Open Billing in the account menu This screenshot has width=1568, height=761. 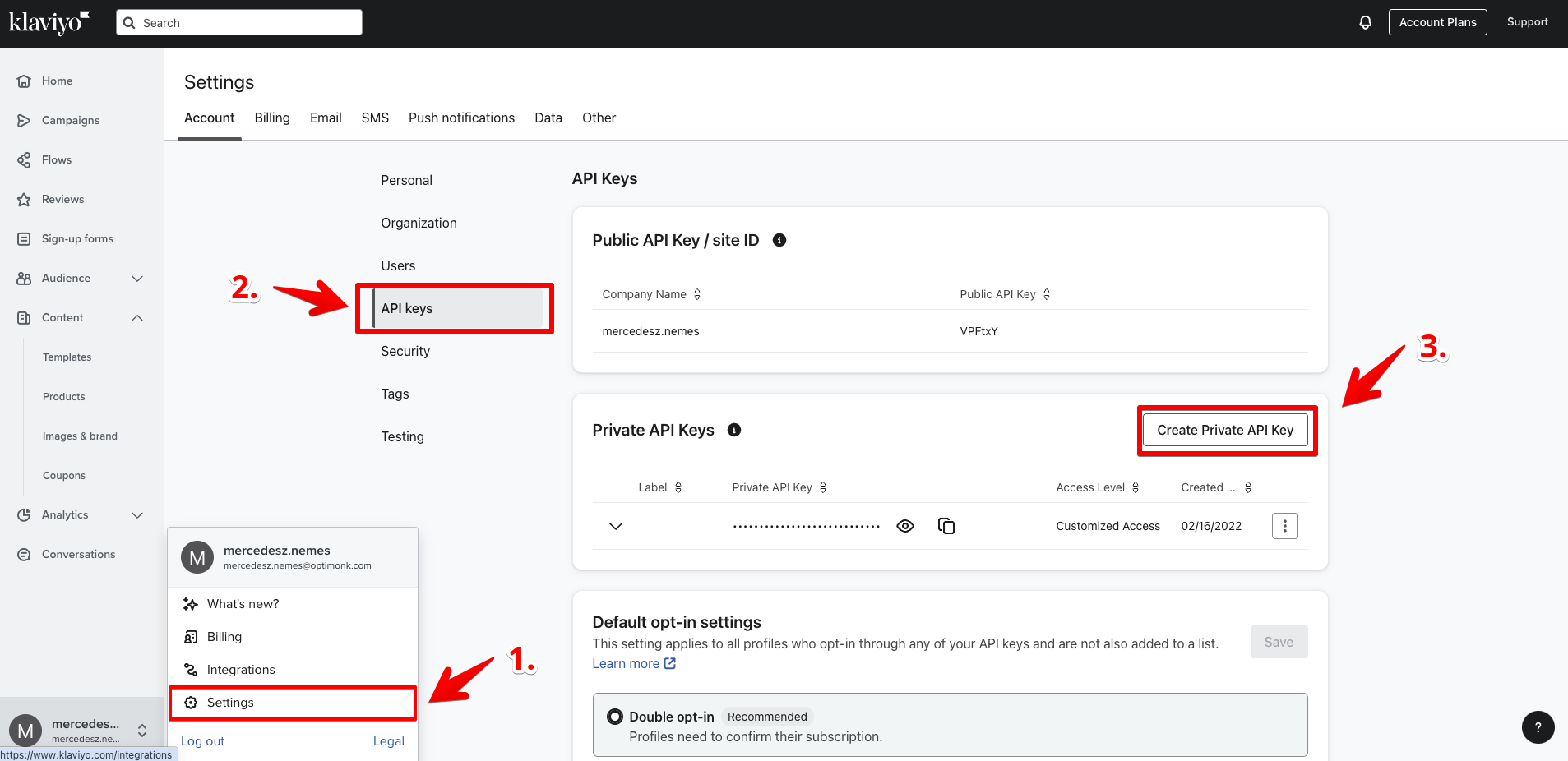click(x=293, y=637)
